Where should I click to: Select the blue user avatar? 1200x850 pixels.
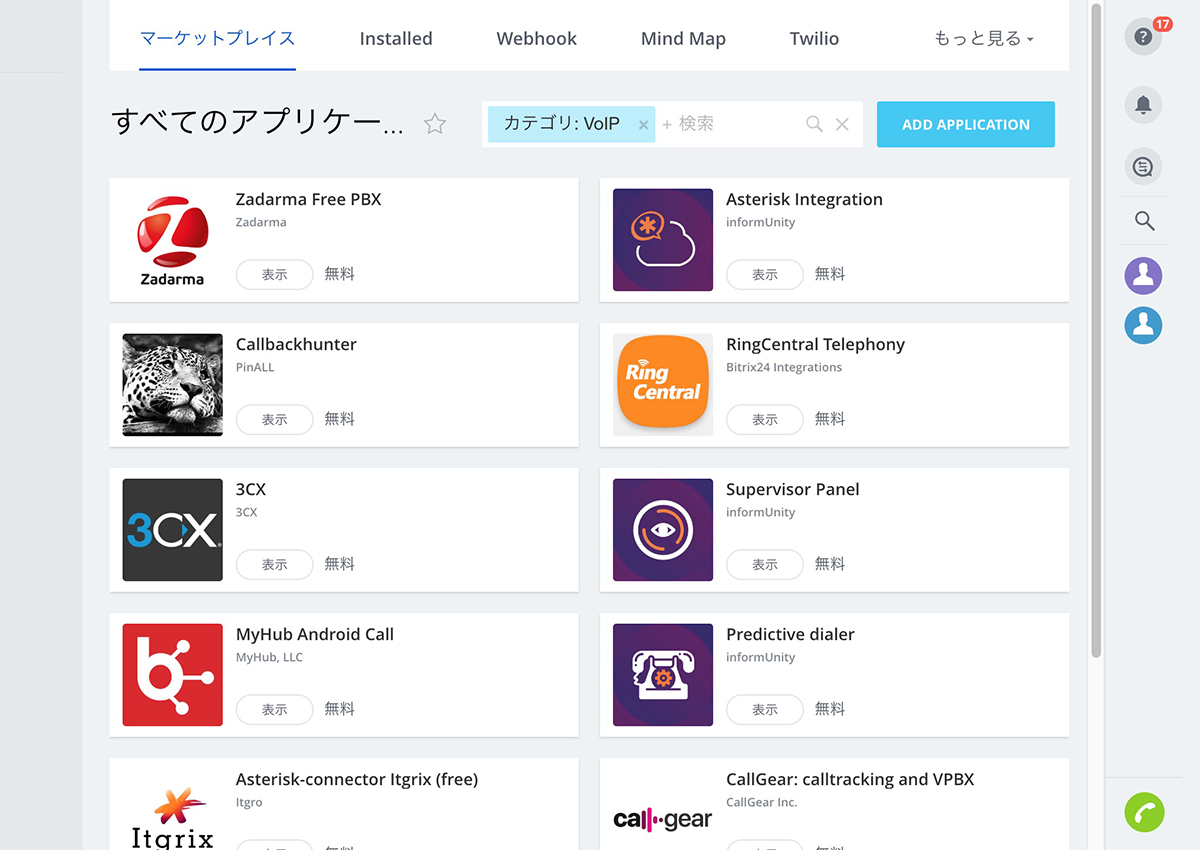(x=1144, y=325)
